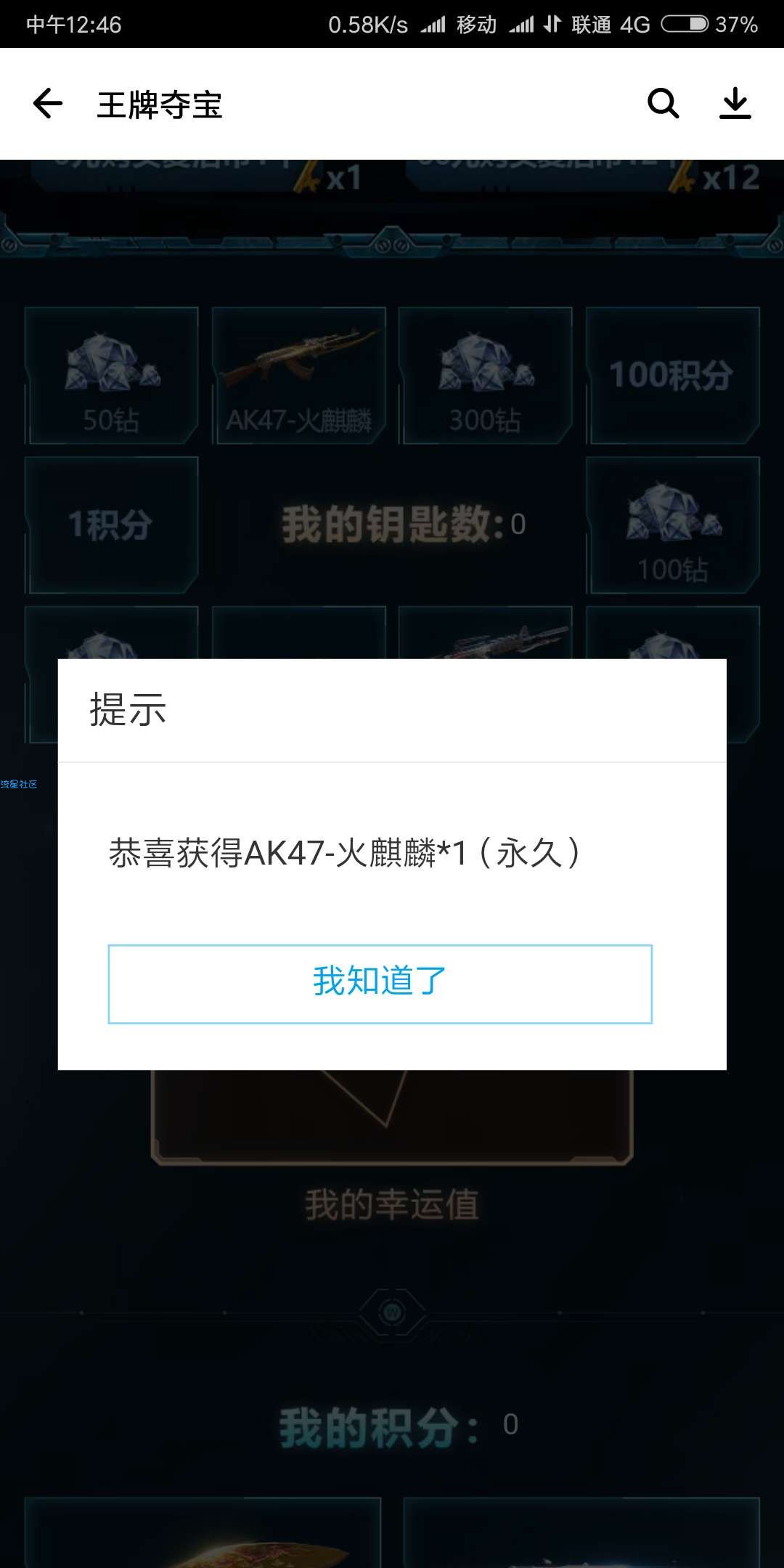Viewport: 784px width, 1568px height.
Task: Tap the back arrow icon
Action: click(x=48, y=104)
